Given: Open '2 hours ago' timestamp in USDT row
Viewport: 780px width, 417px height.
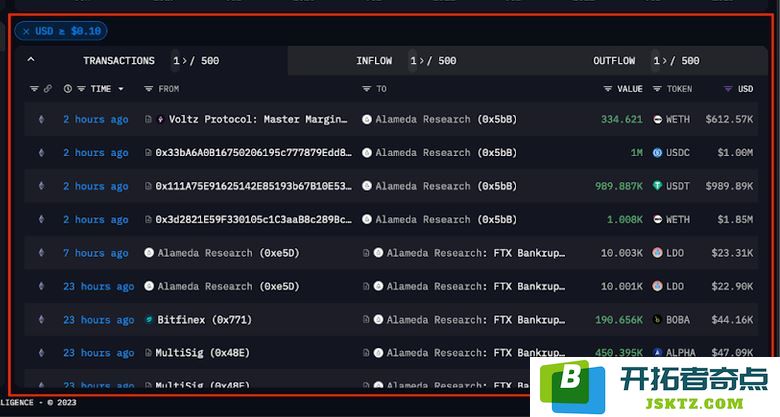Looking at the screenshot, I should point(96,186).
